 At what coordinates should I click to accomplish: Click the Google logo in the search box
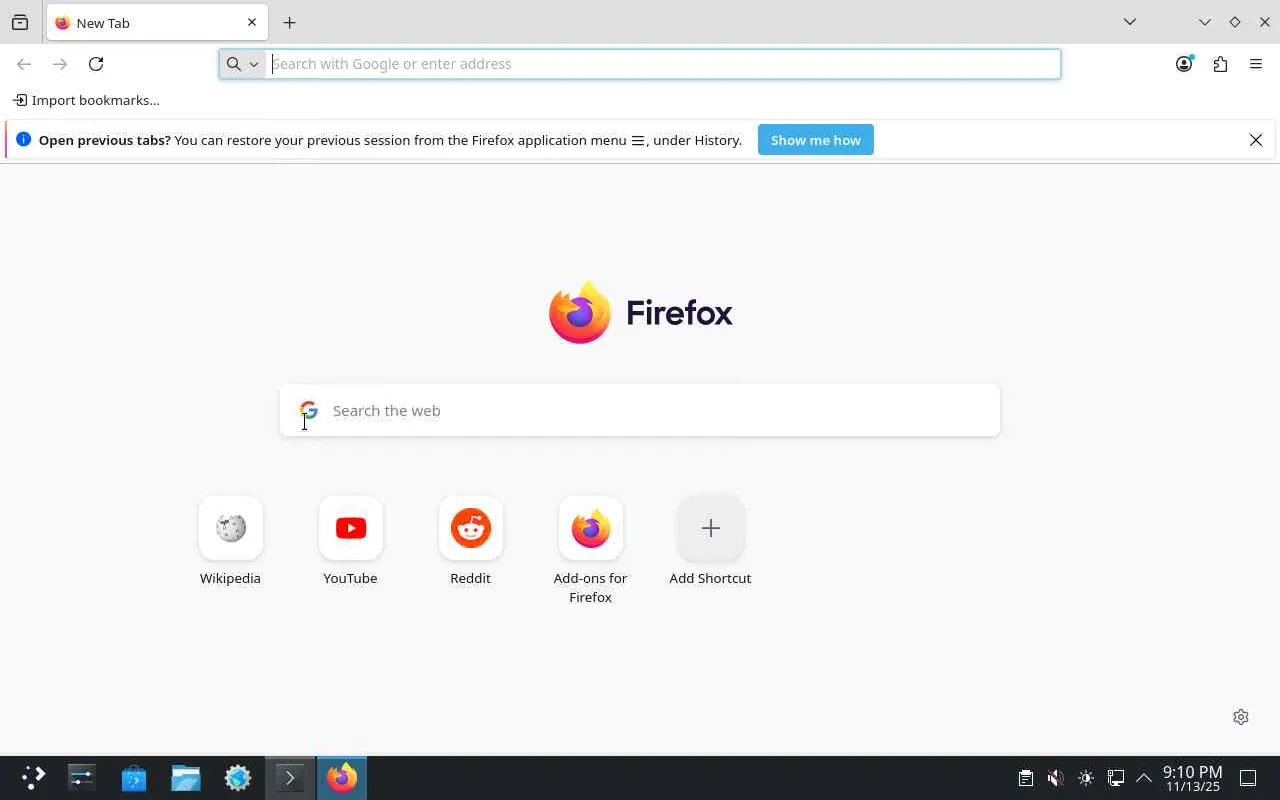pyautogui.click(x=309, y=410)
